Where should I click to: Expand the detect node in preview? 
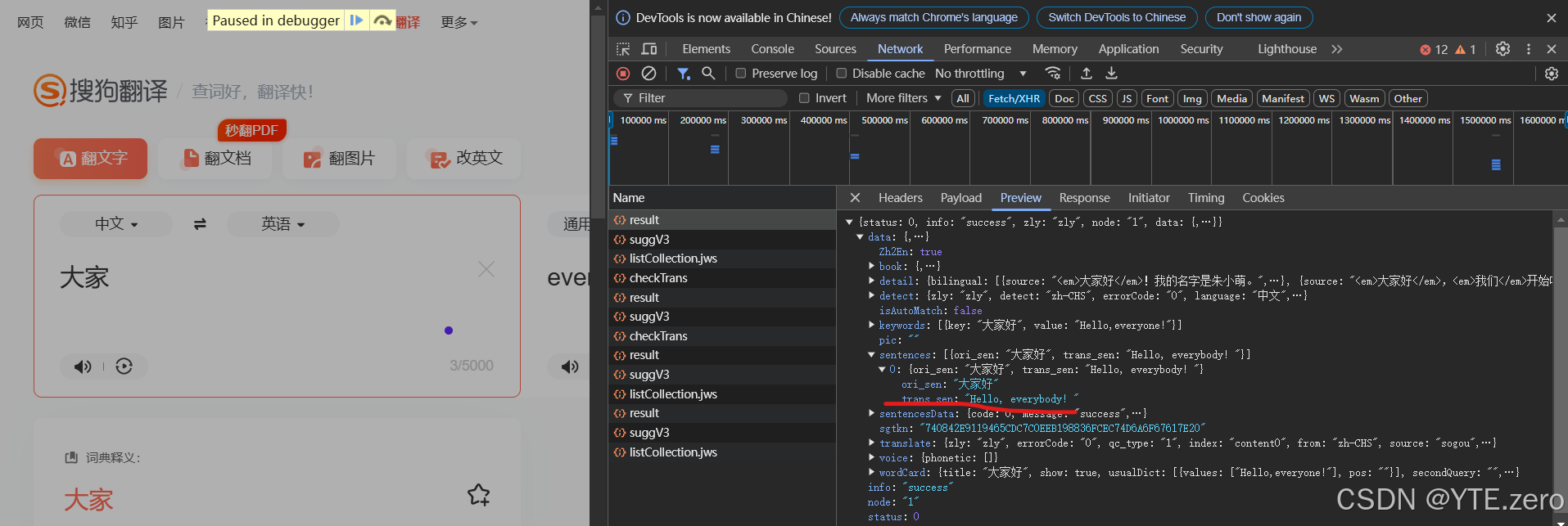[871, 296]
